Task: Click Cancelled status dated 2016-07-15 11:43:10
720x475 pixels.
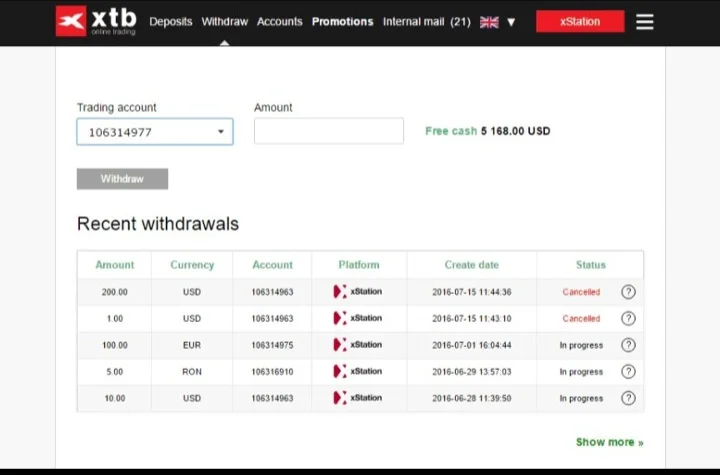Action: (581, 318)
